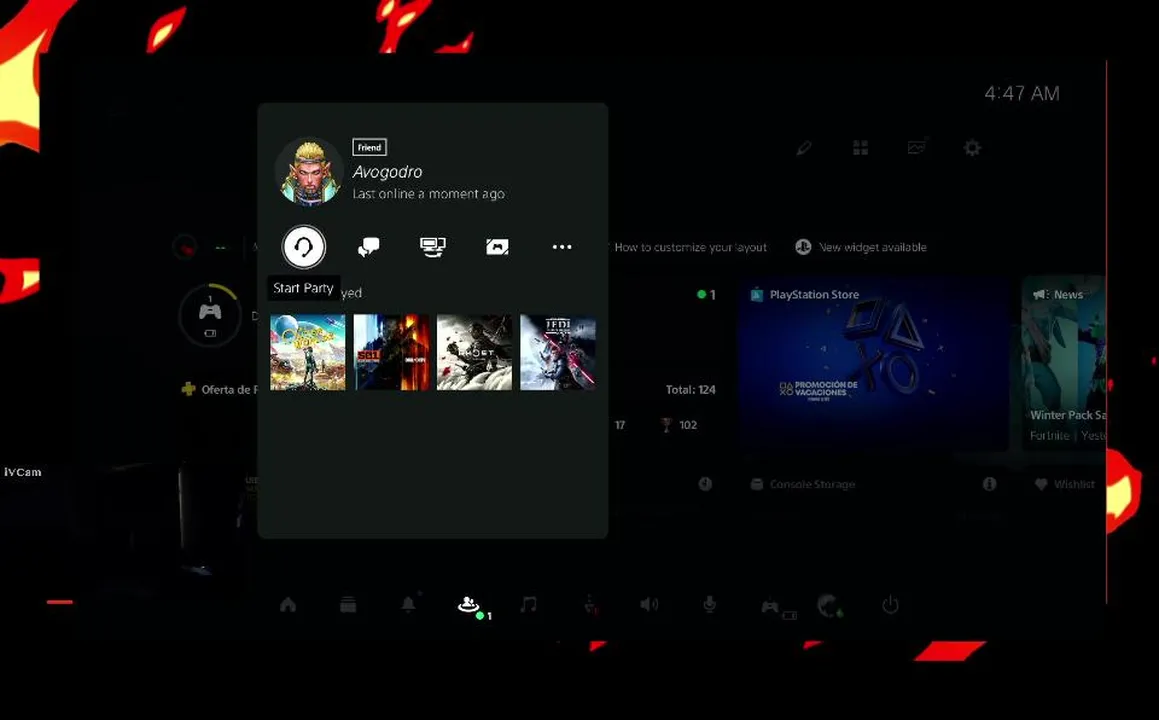Click the Share Play controller icon

click(497, 247)
